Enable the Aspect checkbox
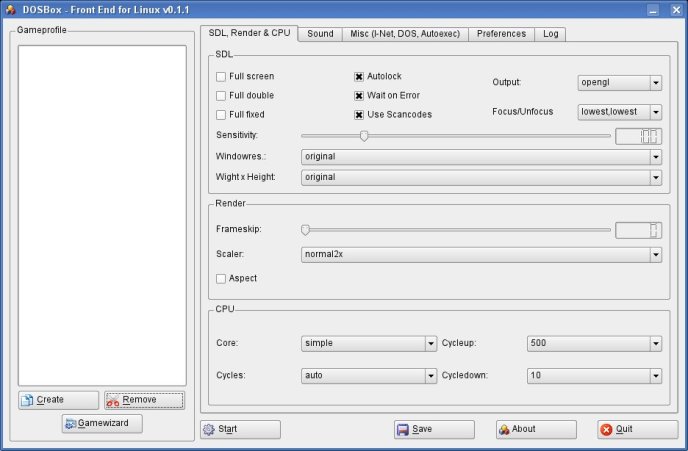This screenshot has width=688, height=451. click(x=221, y=279)
